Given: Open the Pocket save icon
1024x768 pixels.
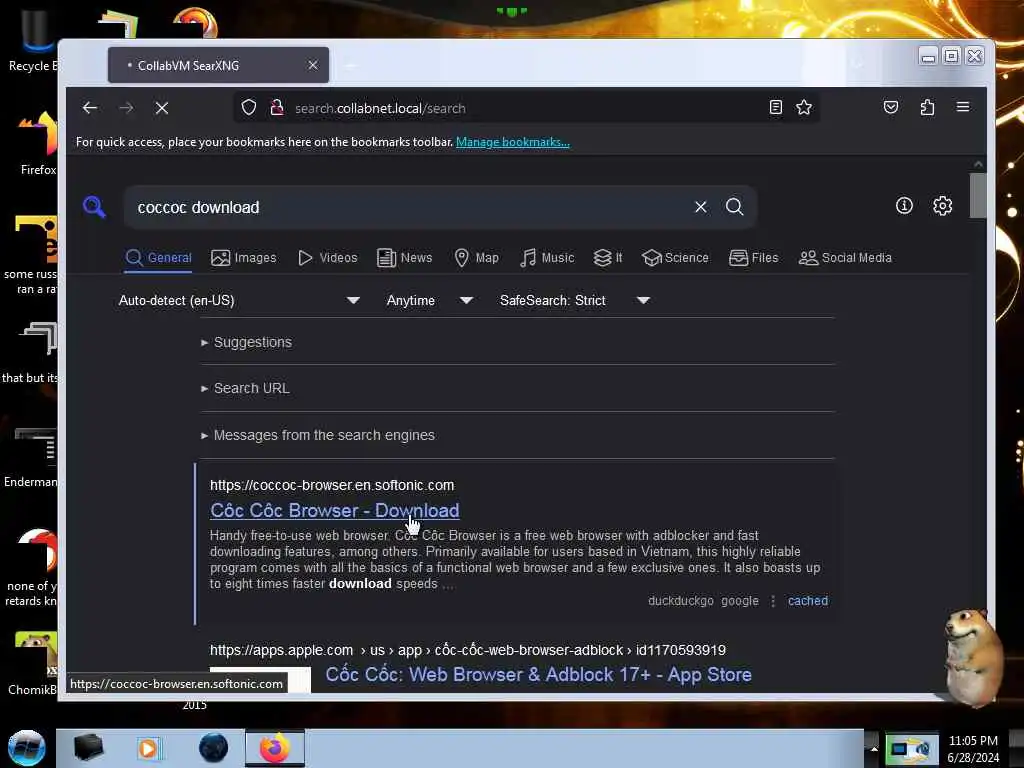Looking at the screenshot, I should 891,108.
